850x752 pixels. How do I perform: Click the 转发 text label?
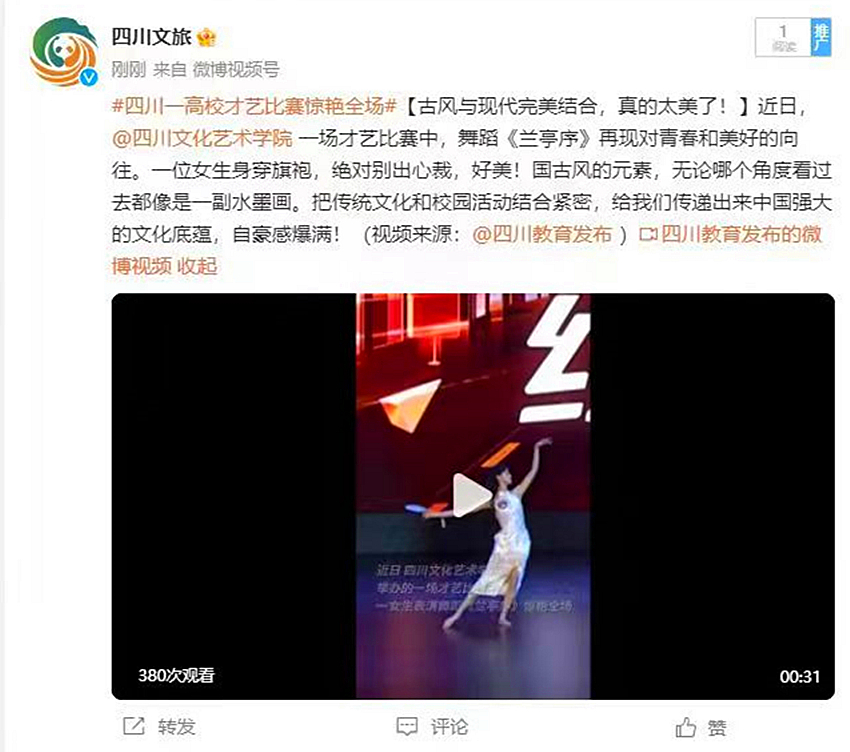pyautogui.click(x=177, y=727)
